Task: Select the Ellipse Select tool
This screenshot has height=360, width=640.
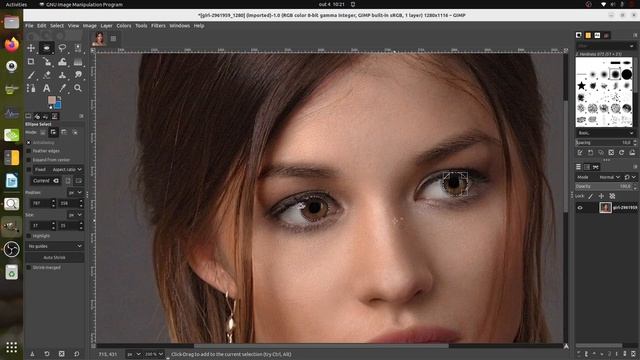Action: (47, 48)
